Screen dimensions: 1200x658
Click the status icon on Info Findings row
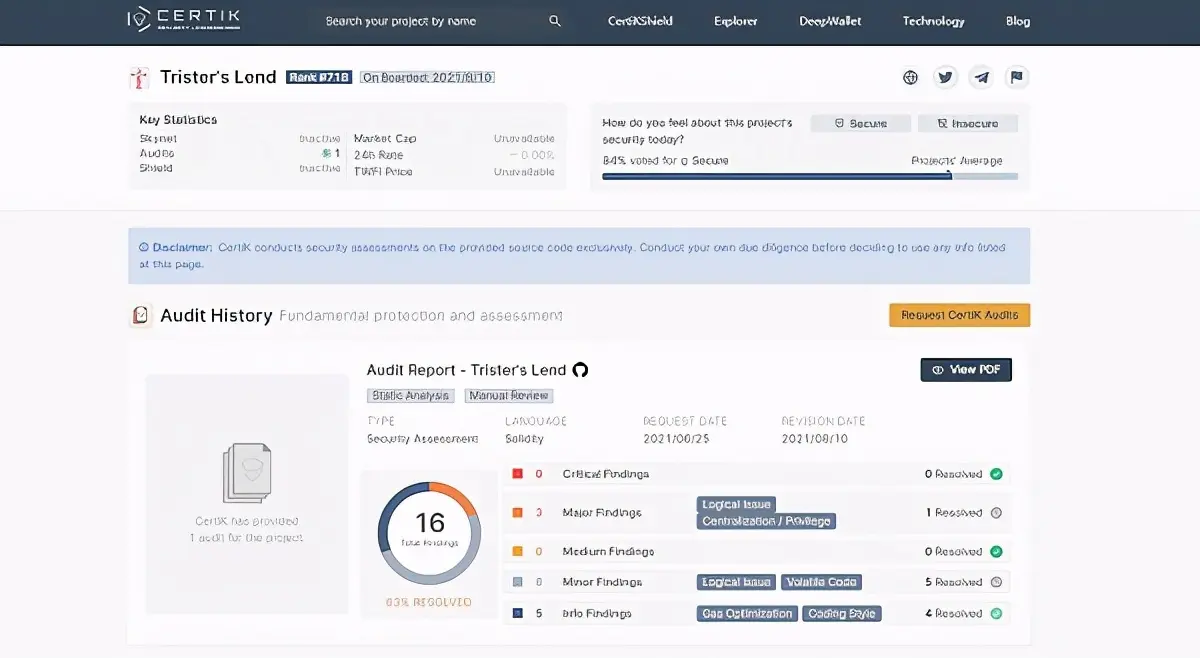click(x=996, y=614)
